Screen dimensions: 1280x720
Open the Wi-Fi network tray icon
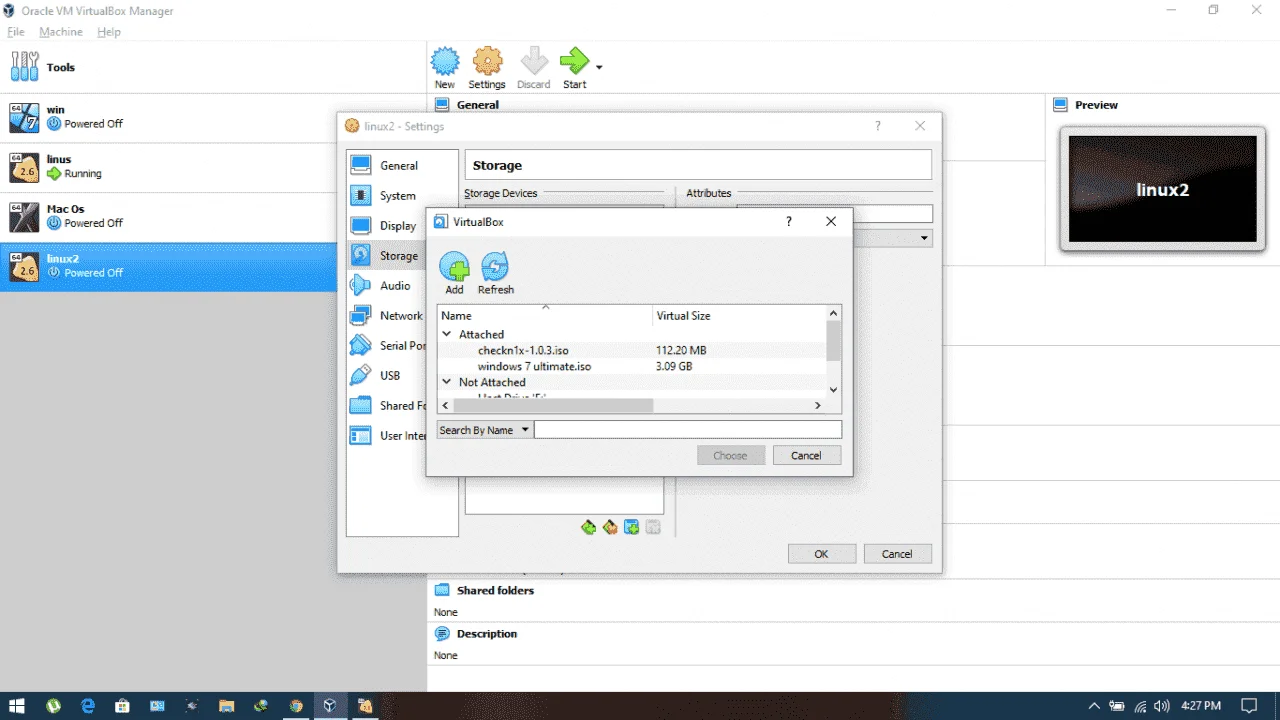tap(1140, 706)
